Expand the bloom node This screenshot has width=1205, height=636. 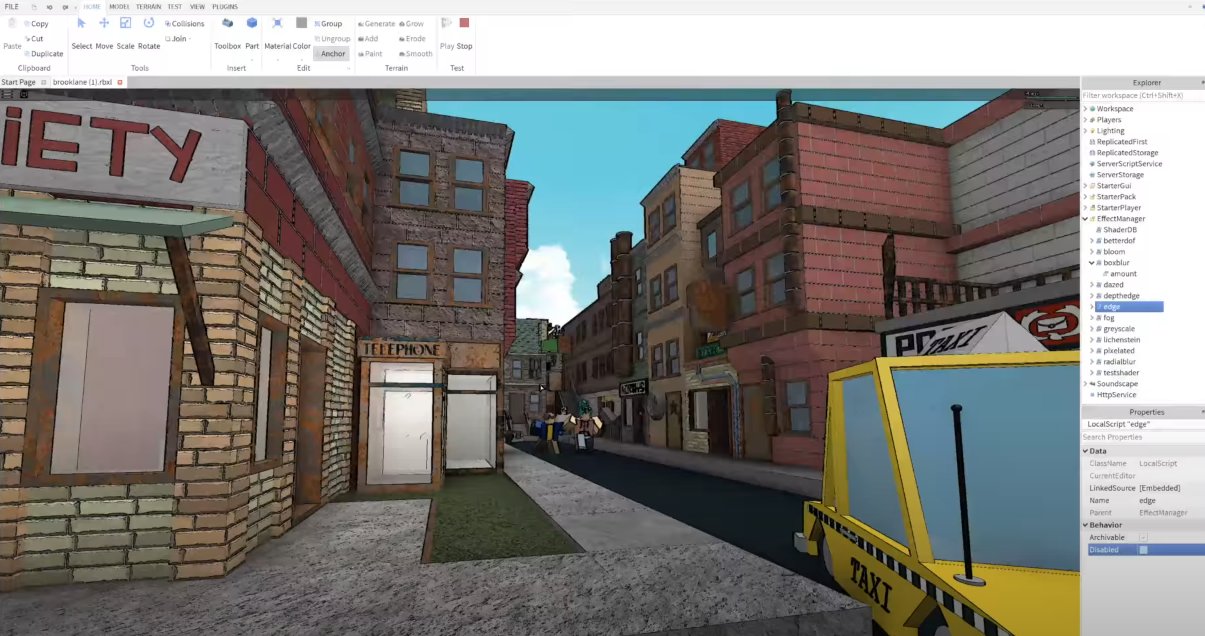1092,252
